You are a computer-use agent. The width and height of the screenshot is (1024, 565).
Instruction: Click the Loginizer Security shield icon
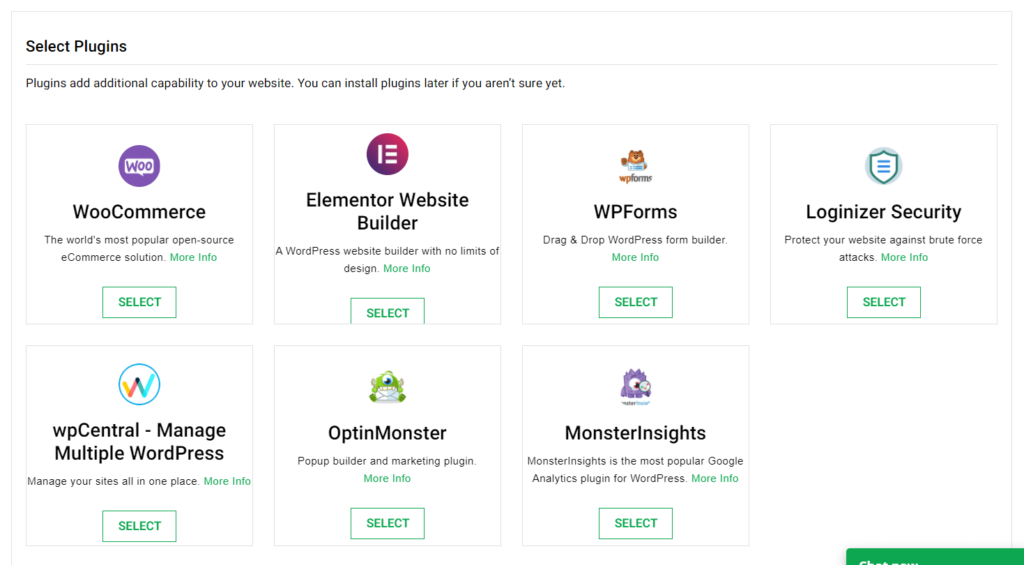[884, 166]
